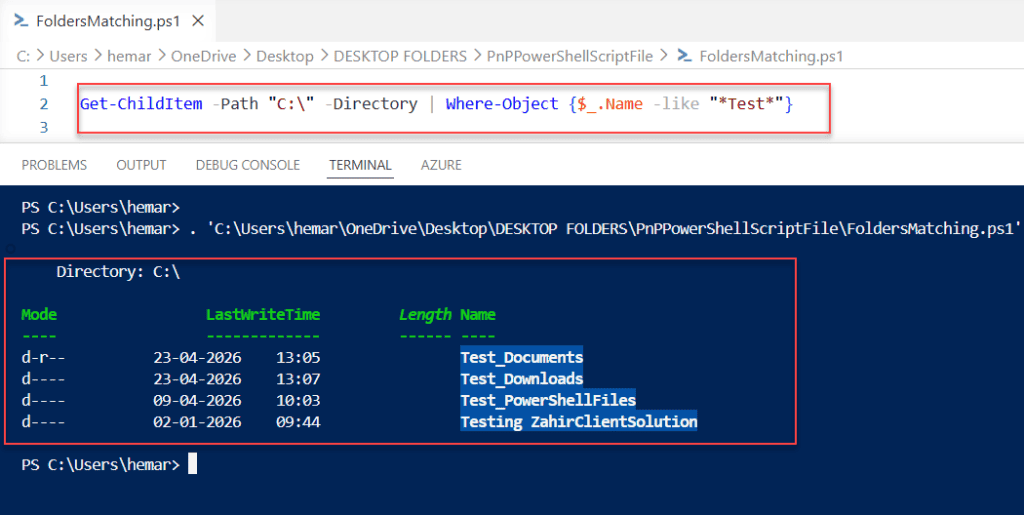Image resolution: width=1024 pixels, height=515 pixels.
Task: Click the Length column header
Action: pos(425,315)
